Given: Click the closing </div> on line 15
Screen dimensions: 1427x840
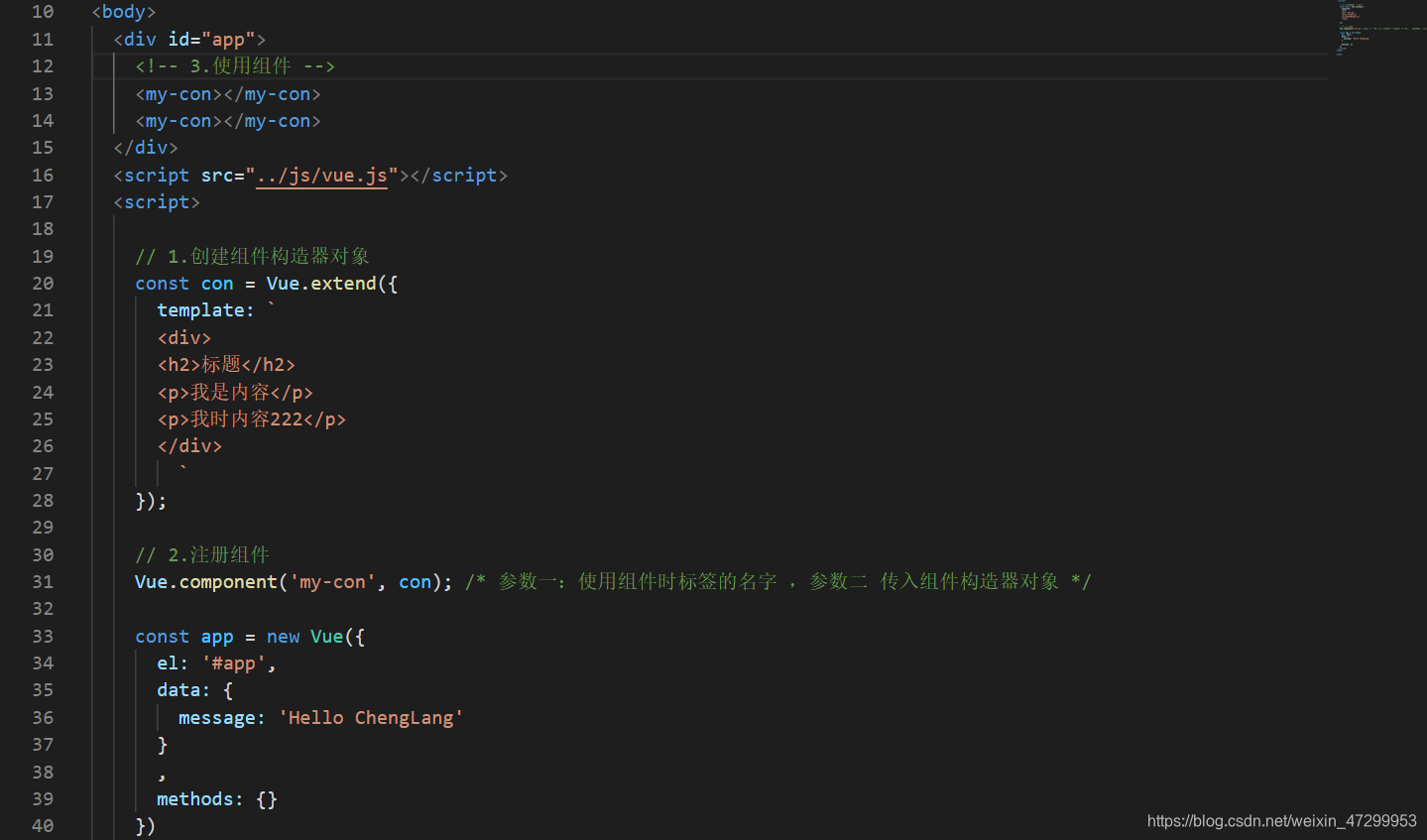Looking at the screenshot, I should coord(146,148).
